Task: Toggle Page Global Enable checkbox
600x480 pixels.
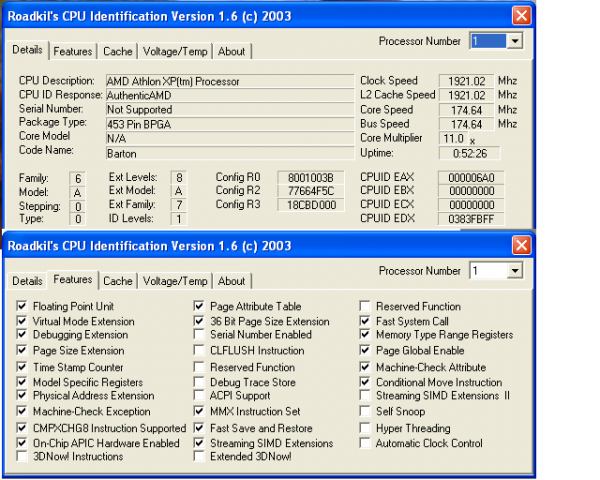Action: click(x=365, y=350)
